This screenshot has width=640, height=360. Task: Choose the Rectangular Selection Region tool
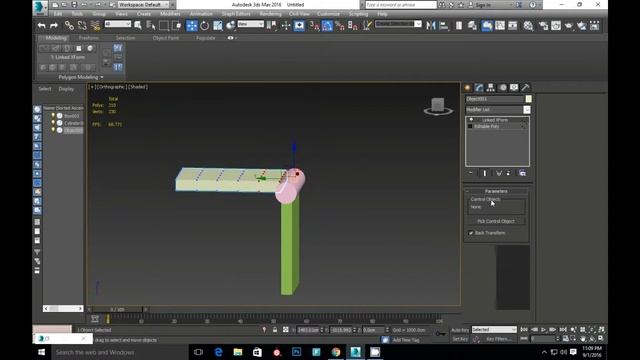(x=164, y=26)
